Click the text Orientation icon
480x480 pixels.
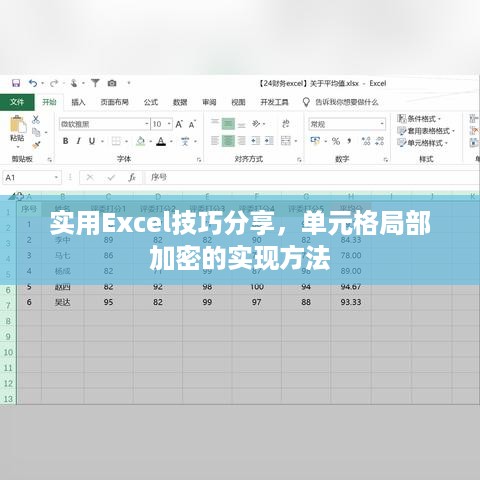(x=256, y=124)
